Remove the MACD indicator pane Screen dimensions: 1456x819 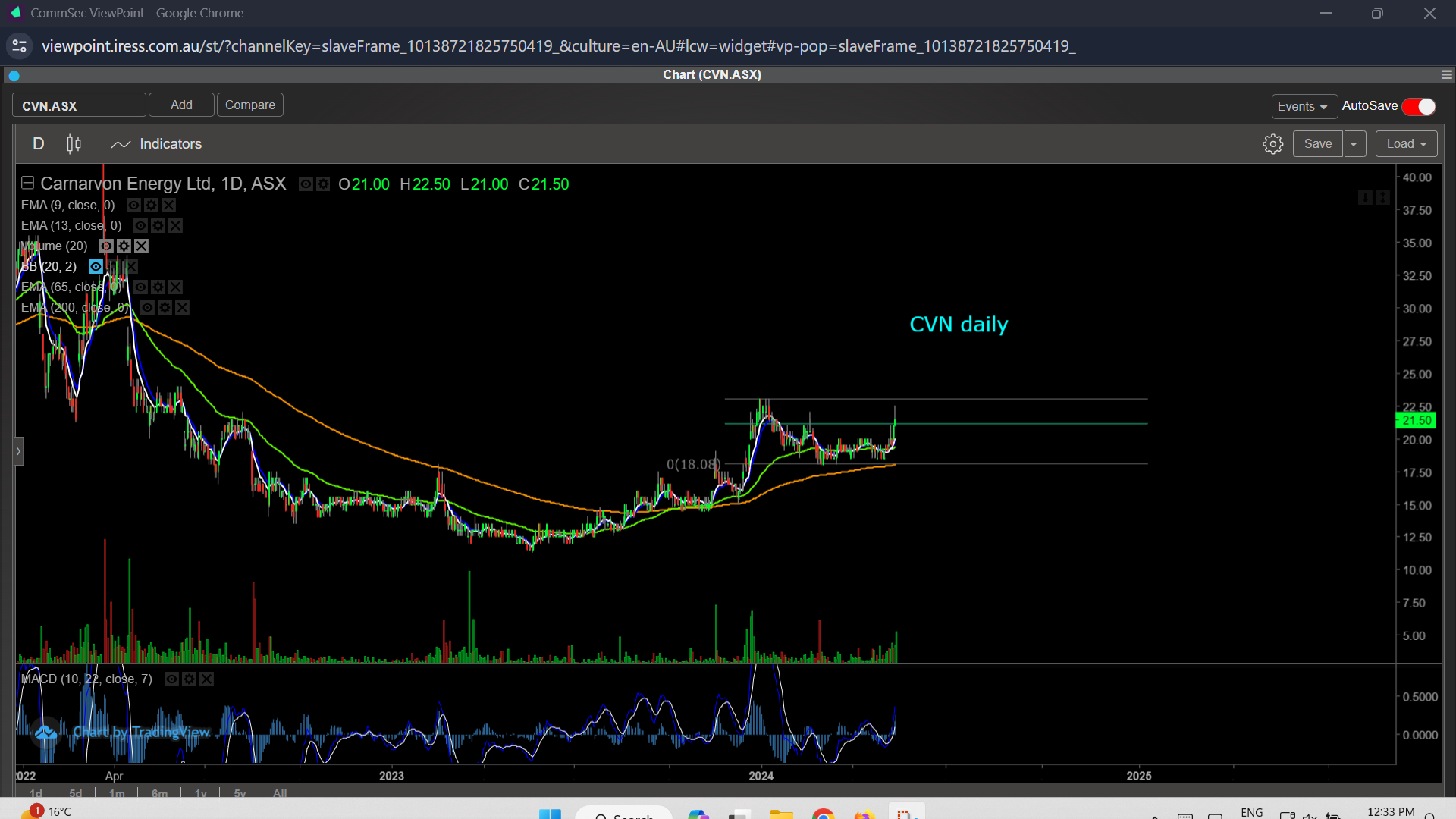(206, 679)
